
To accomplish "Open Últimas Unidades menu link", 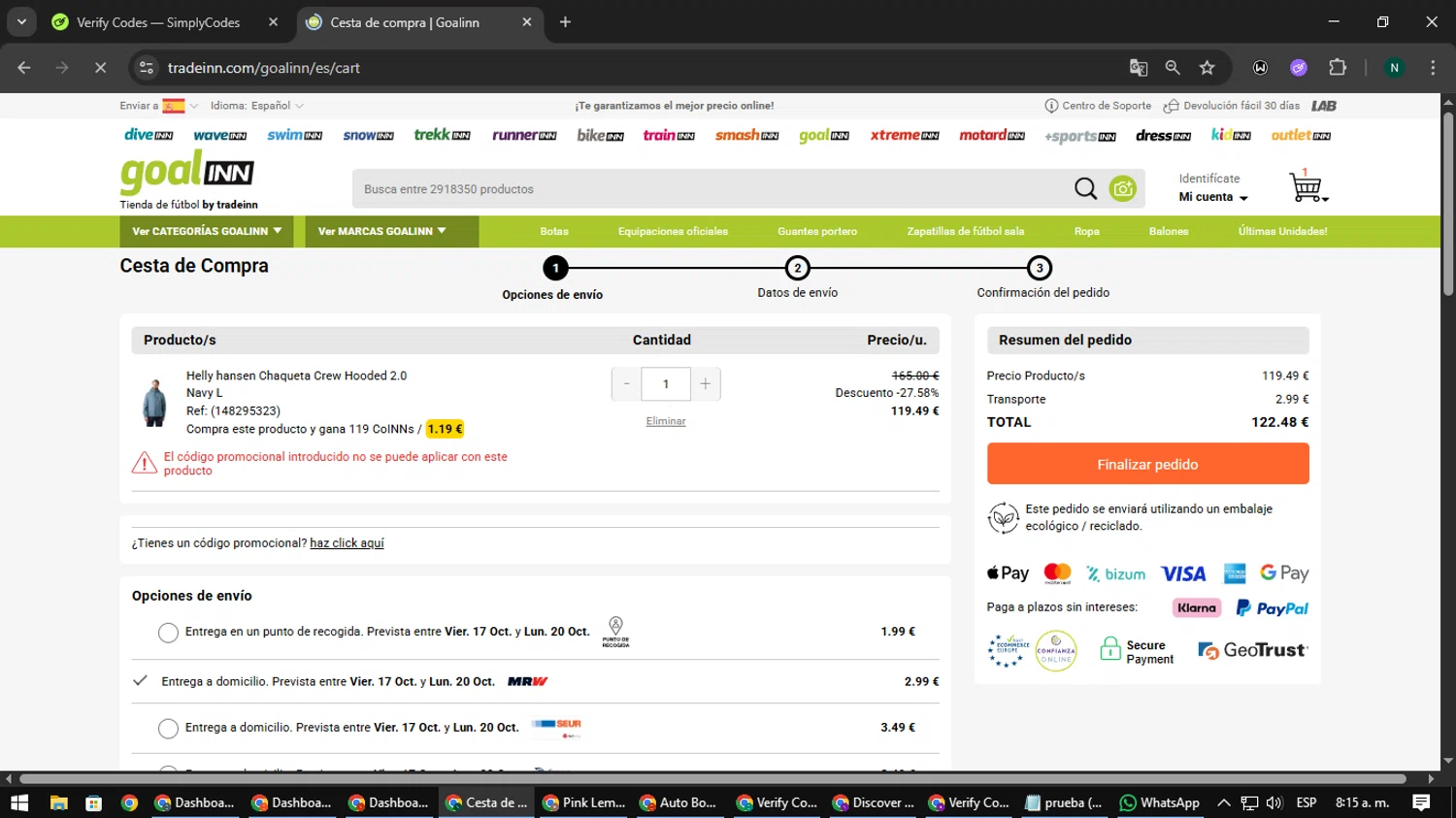I will coord(1282,231).
